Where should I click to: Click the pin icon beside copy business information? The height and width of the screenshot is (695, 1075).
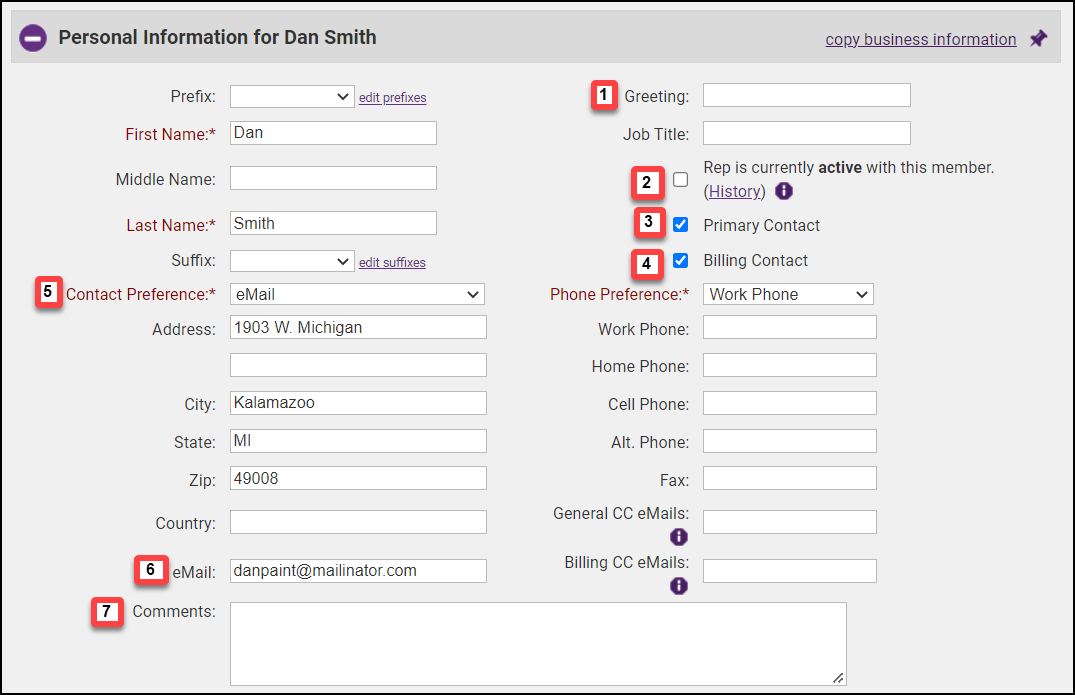point(1039,39)
